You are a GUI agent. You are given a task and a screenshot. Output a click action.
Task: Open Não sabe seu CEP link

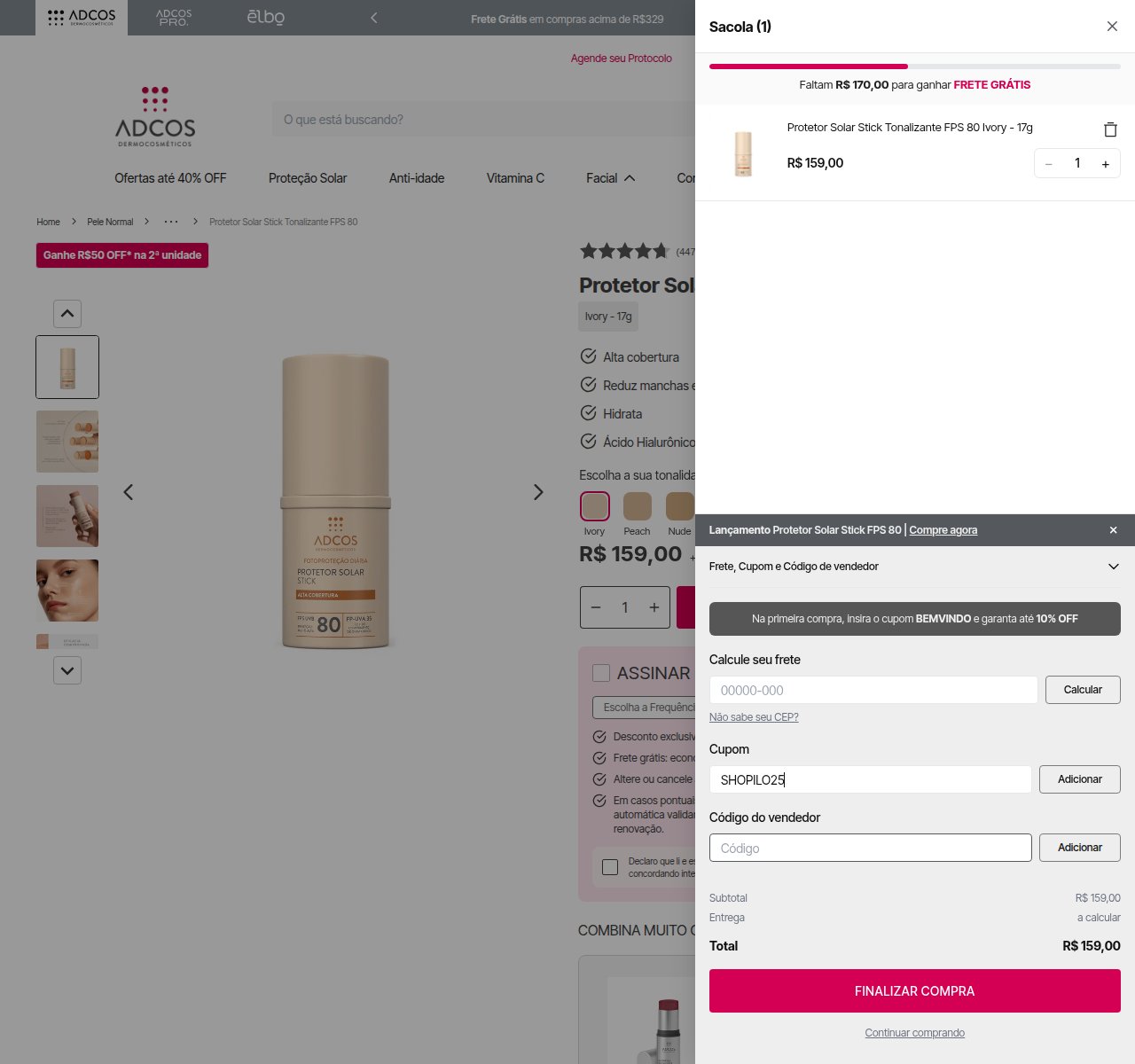[754, 717]
